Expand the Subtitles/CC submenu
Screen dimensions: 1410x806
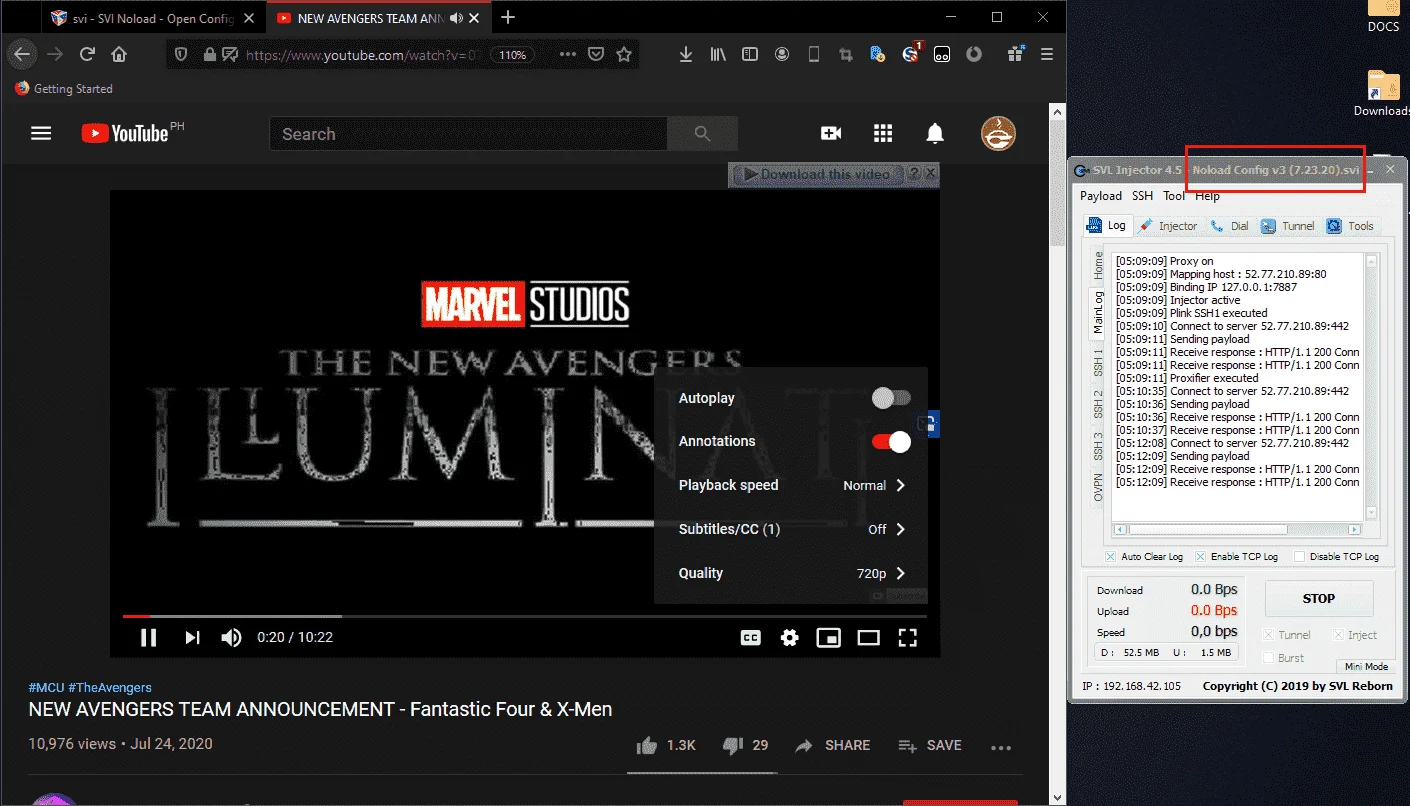tap(791, 529)
